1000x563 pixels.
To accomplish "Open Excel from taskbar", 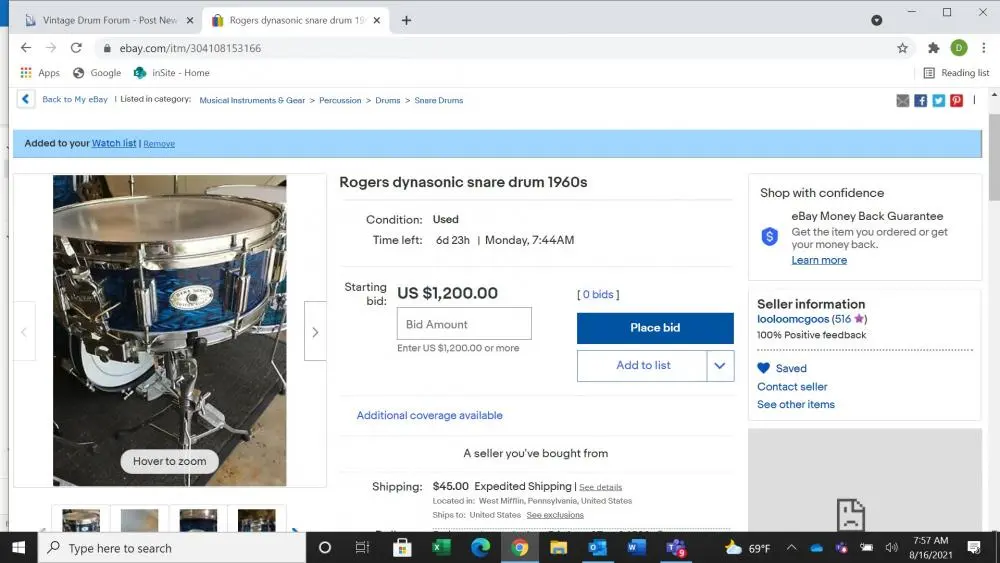I will click(441, 548).
